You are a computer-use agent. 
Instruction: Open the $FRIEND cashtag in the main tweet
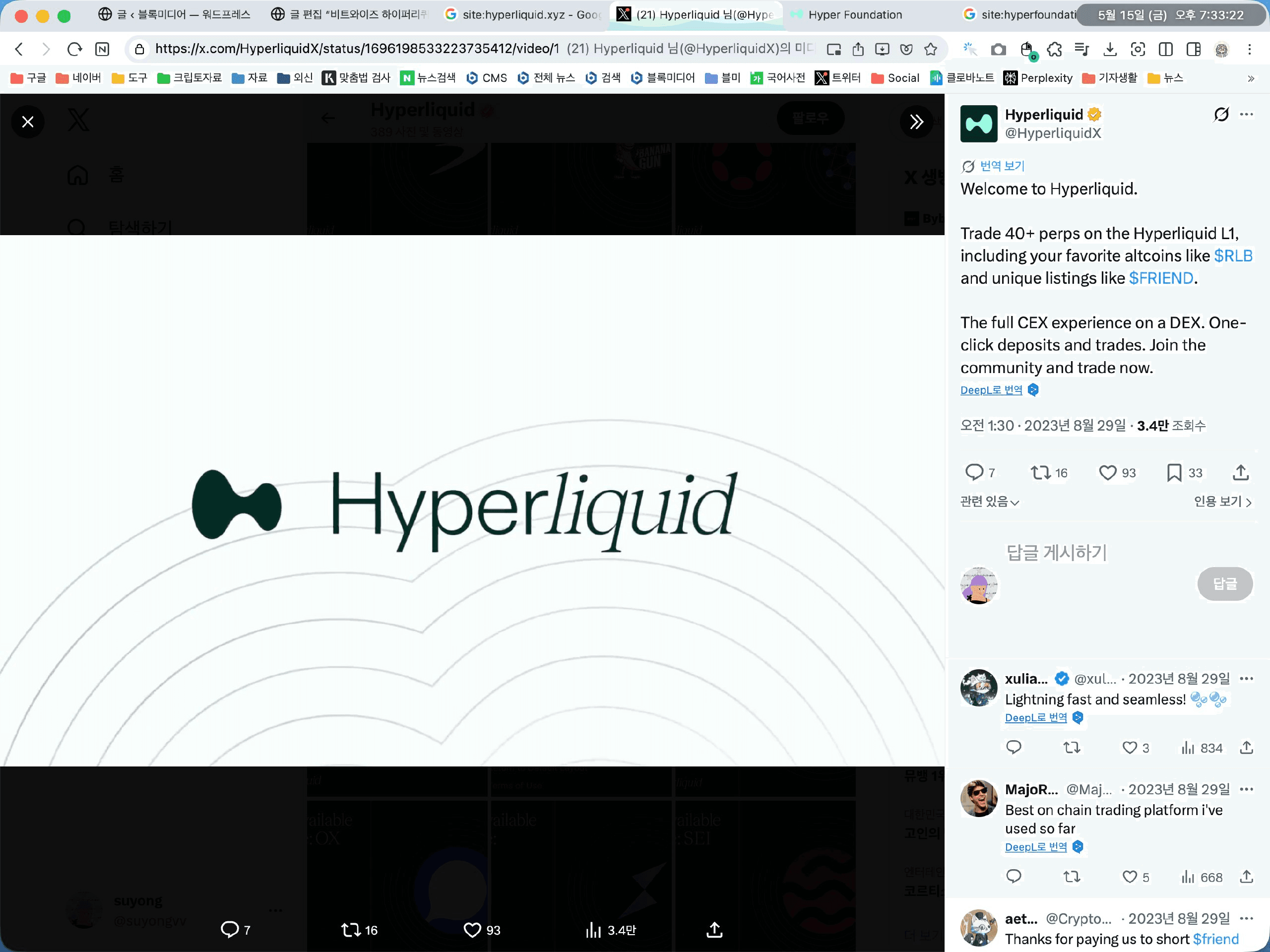(1161, 278)
